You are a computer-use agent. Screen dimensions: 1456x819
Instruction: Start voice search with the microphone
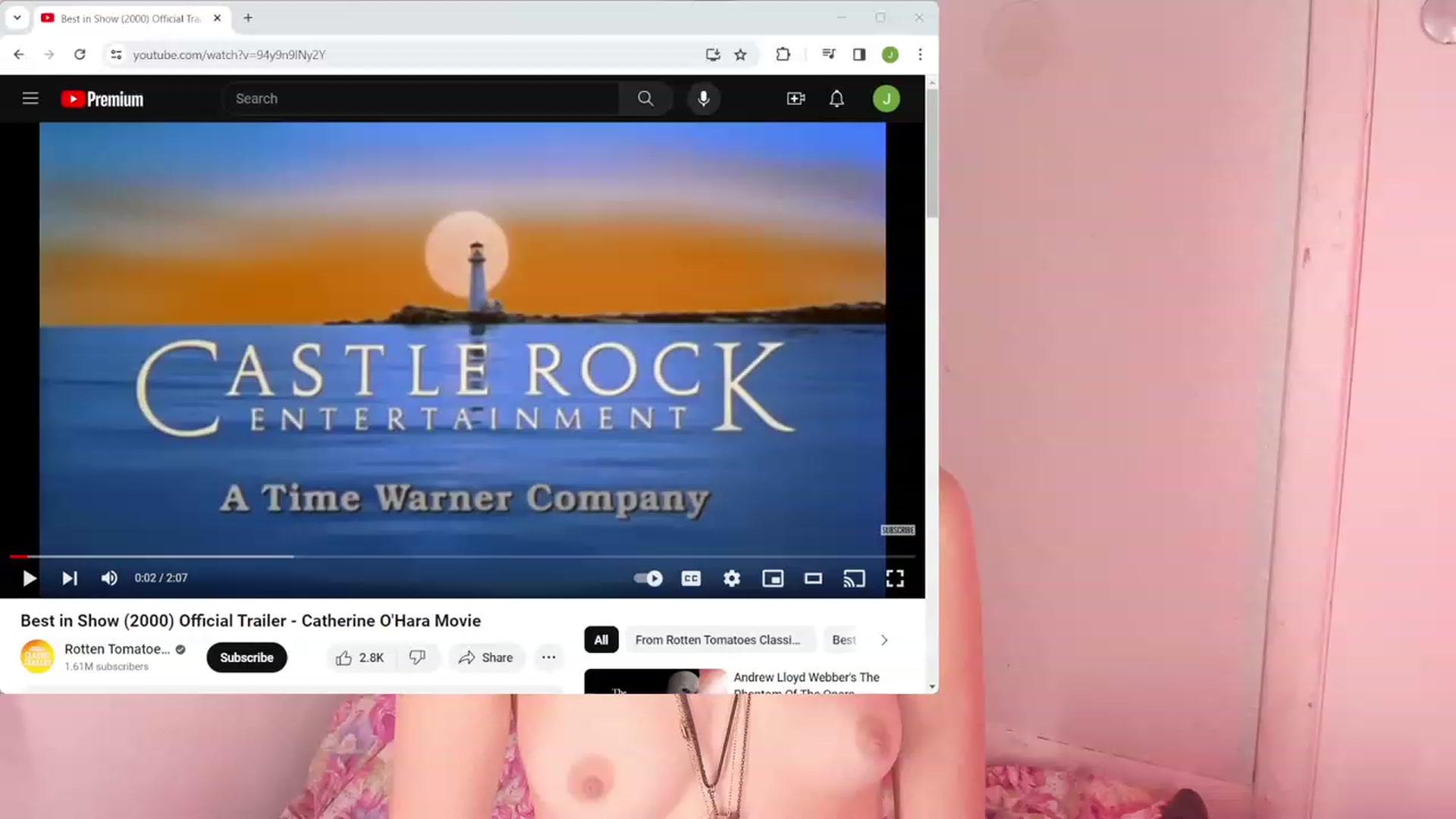pyautogui.click(x=704, y=99)
